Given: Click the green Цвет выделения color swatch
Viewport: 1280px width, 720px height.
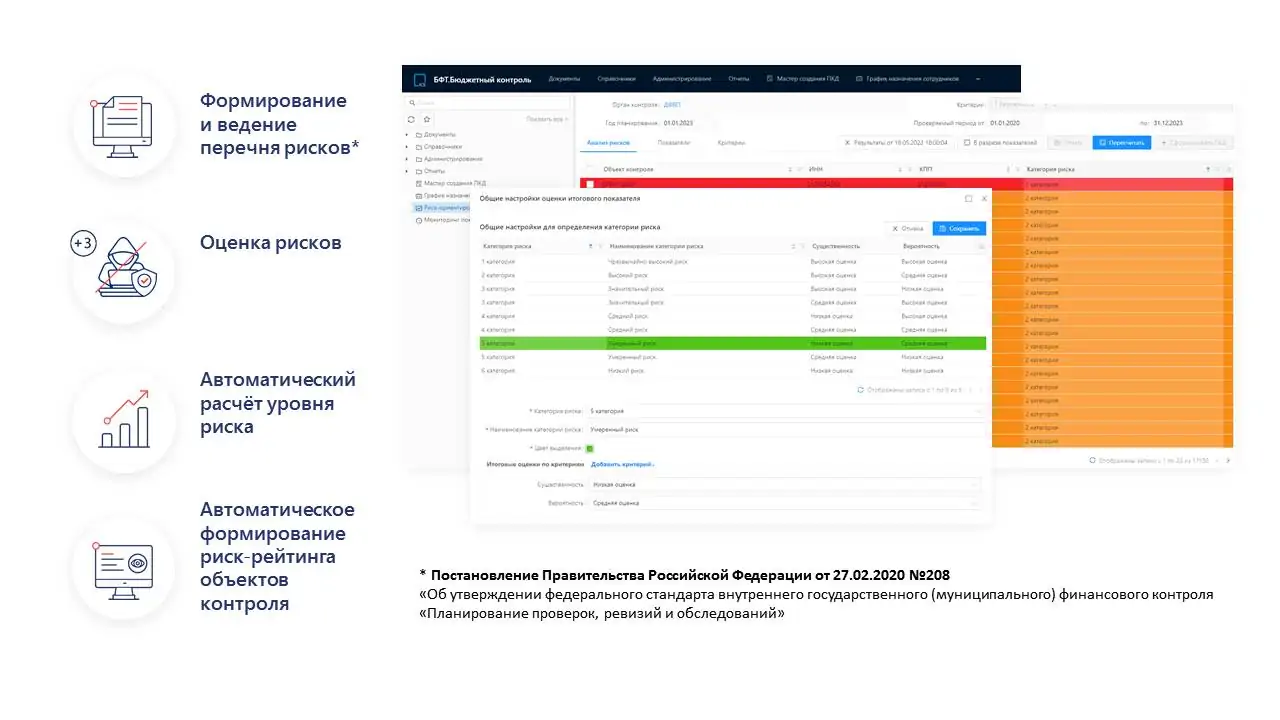Looking at the screenshot, I should click(590, 448).
